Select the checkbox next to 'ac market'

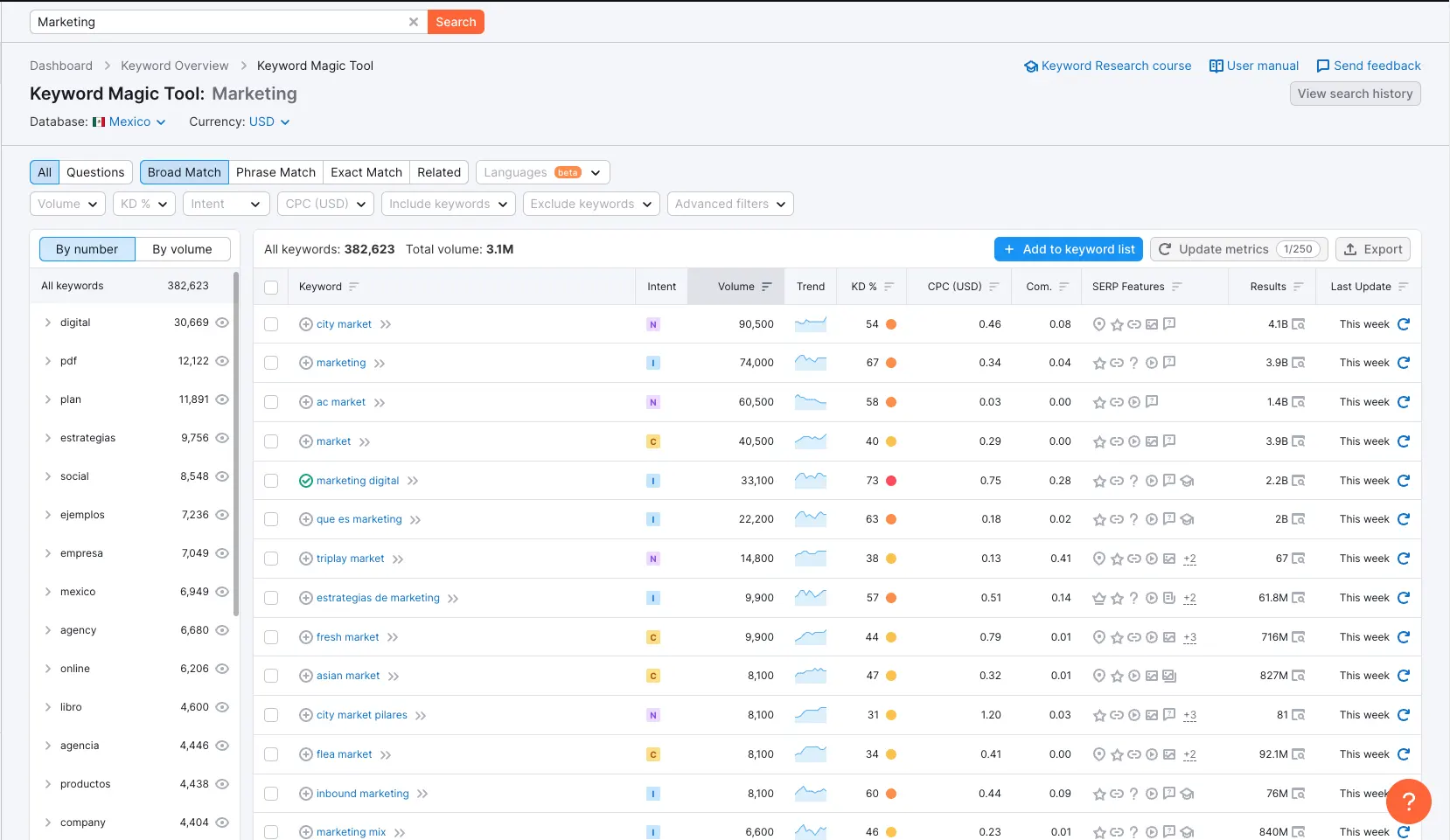tap(271, 402)
